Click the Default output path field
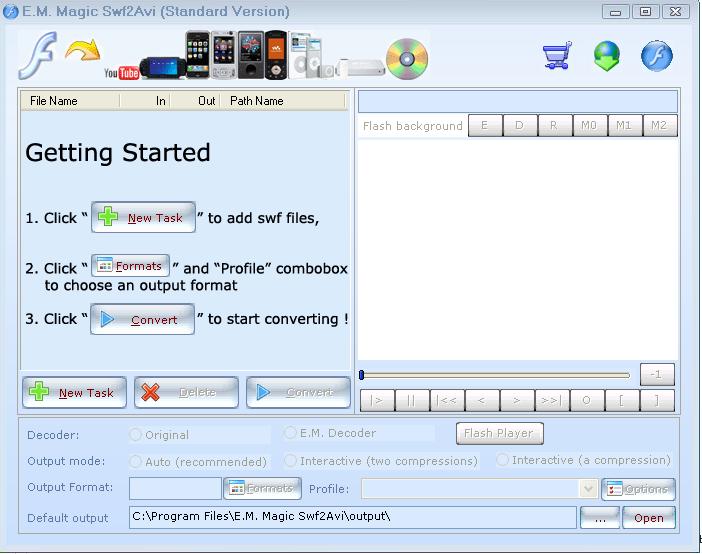 (x=353, y=517)
